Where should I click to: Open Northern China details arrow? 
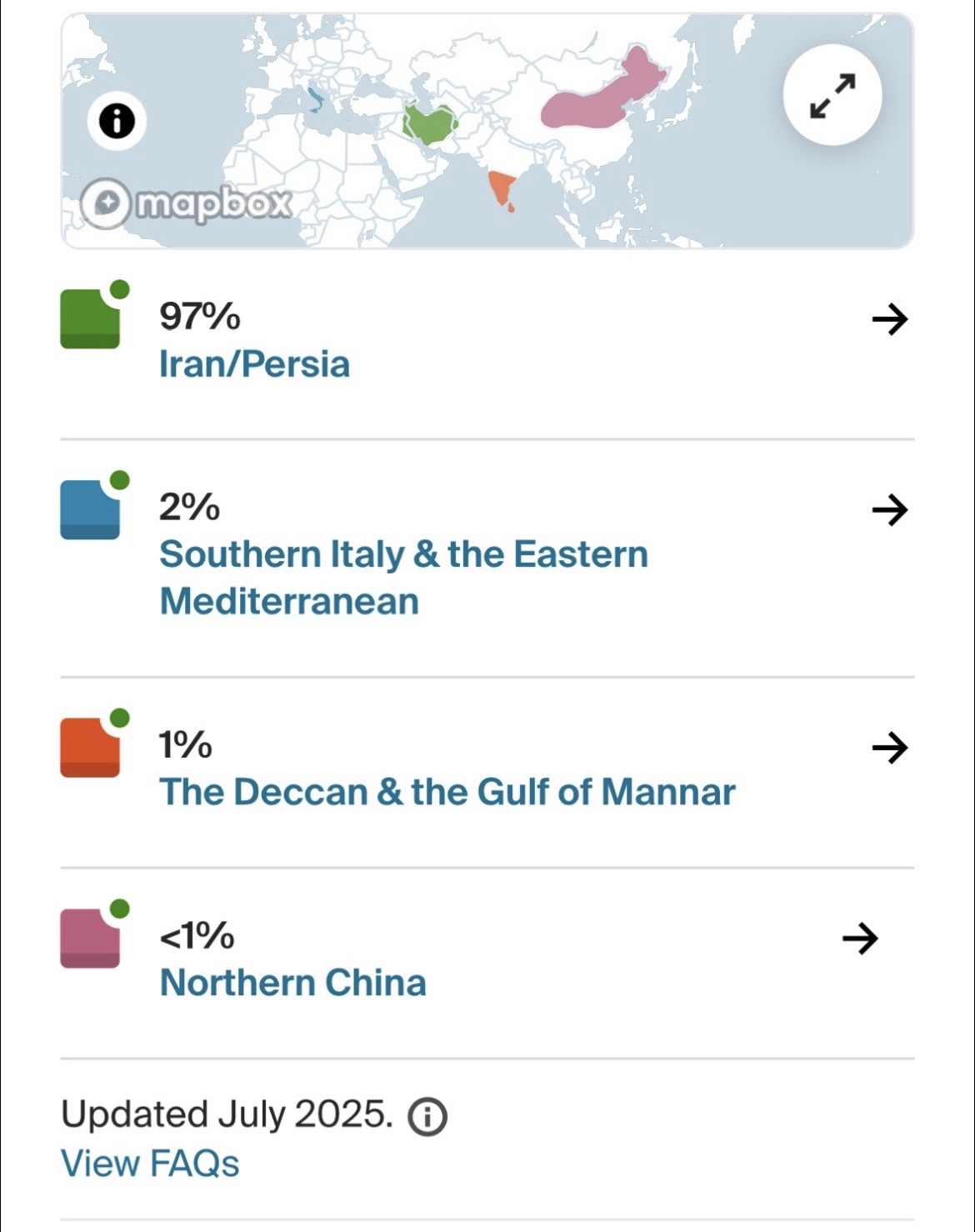coord(860,939)
